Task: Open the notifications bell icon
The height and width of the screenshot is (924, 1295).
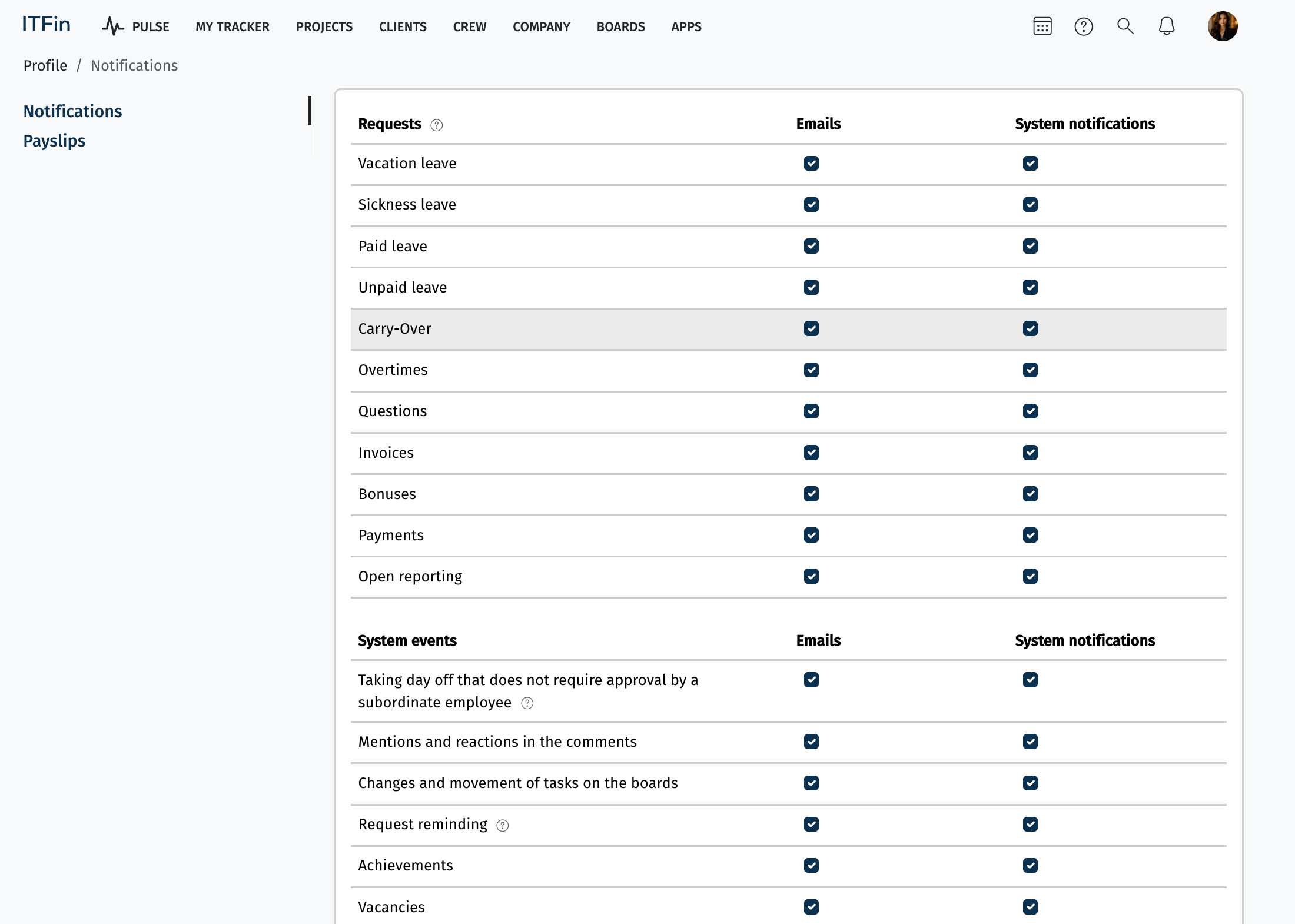Action: 1166,26
